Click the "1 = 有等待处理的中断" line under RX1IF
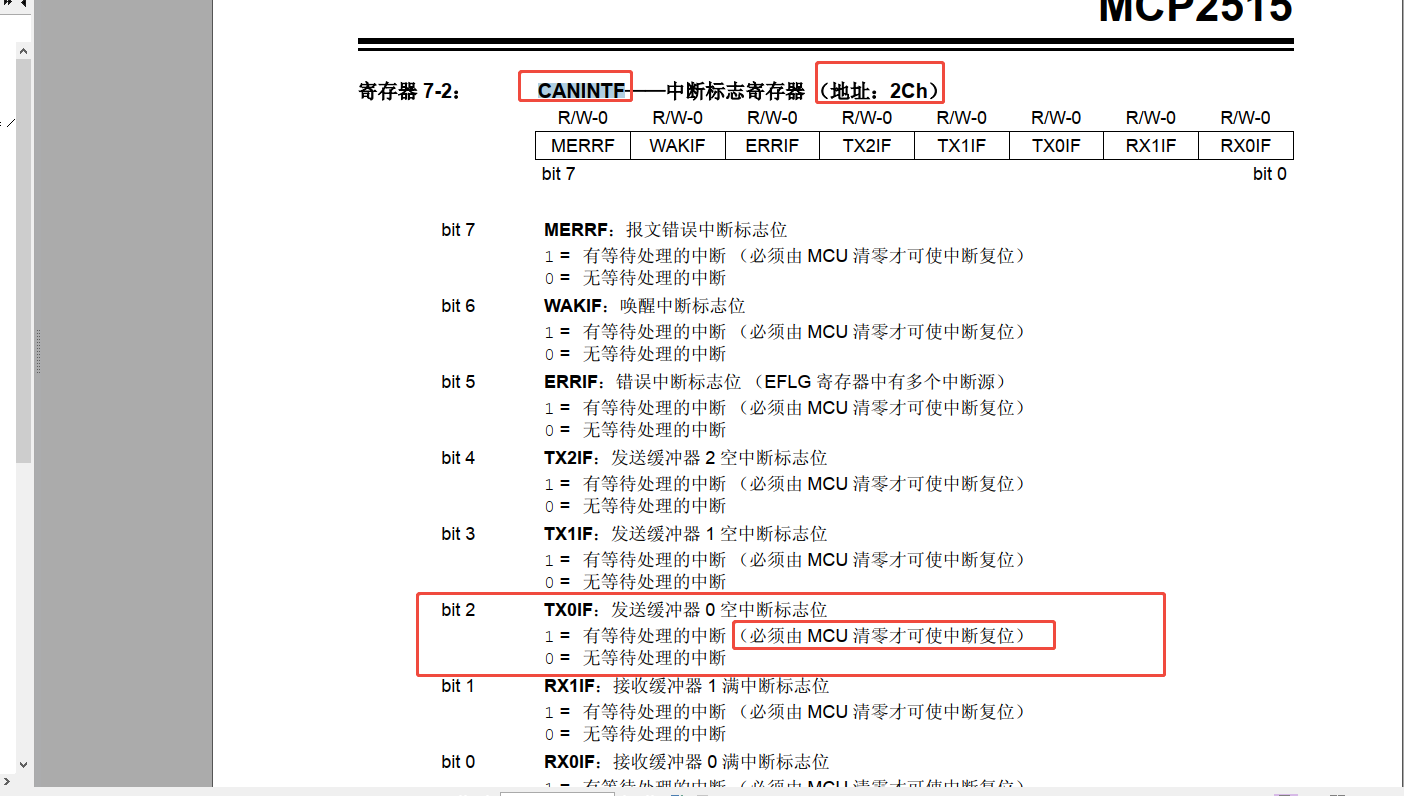This screenshot has width=1404, height=796. coord(786,712)
